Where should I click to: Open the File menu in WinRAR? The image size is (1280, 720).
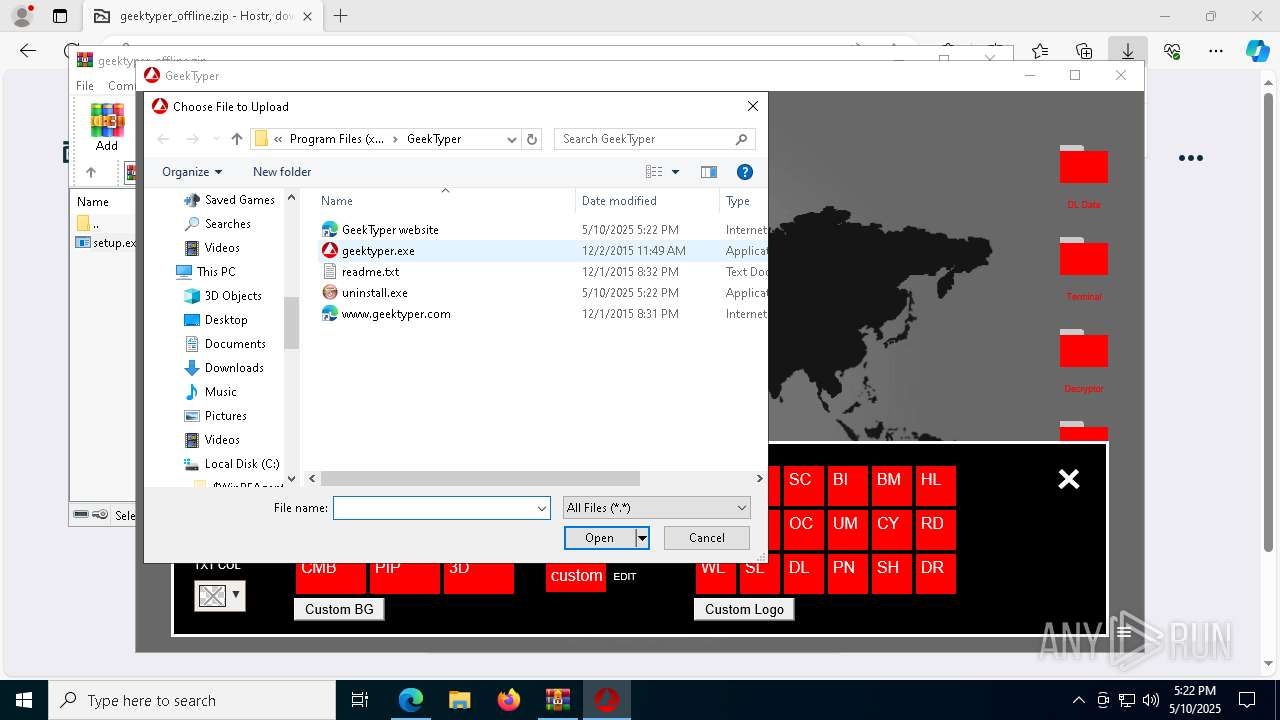pos(85,86)
